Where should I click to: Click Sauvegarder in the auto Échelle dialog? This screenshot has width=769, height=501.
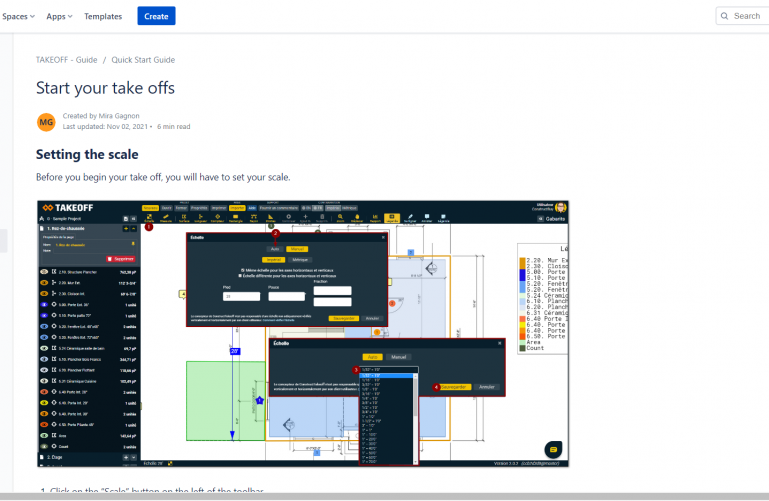coord(455,387)
